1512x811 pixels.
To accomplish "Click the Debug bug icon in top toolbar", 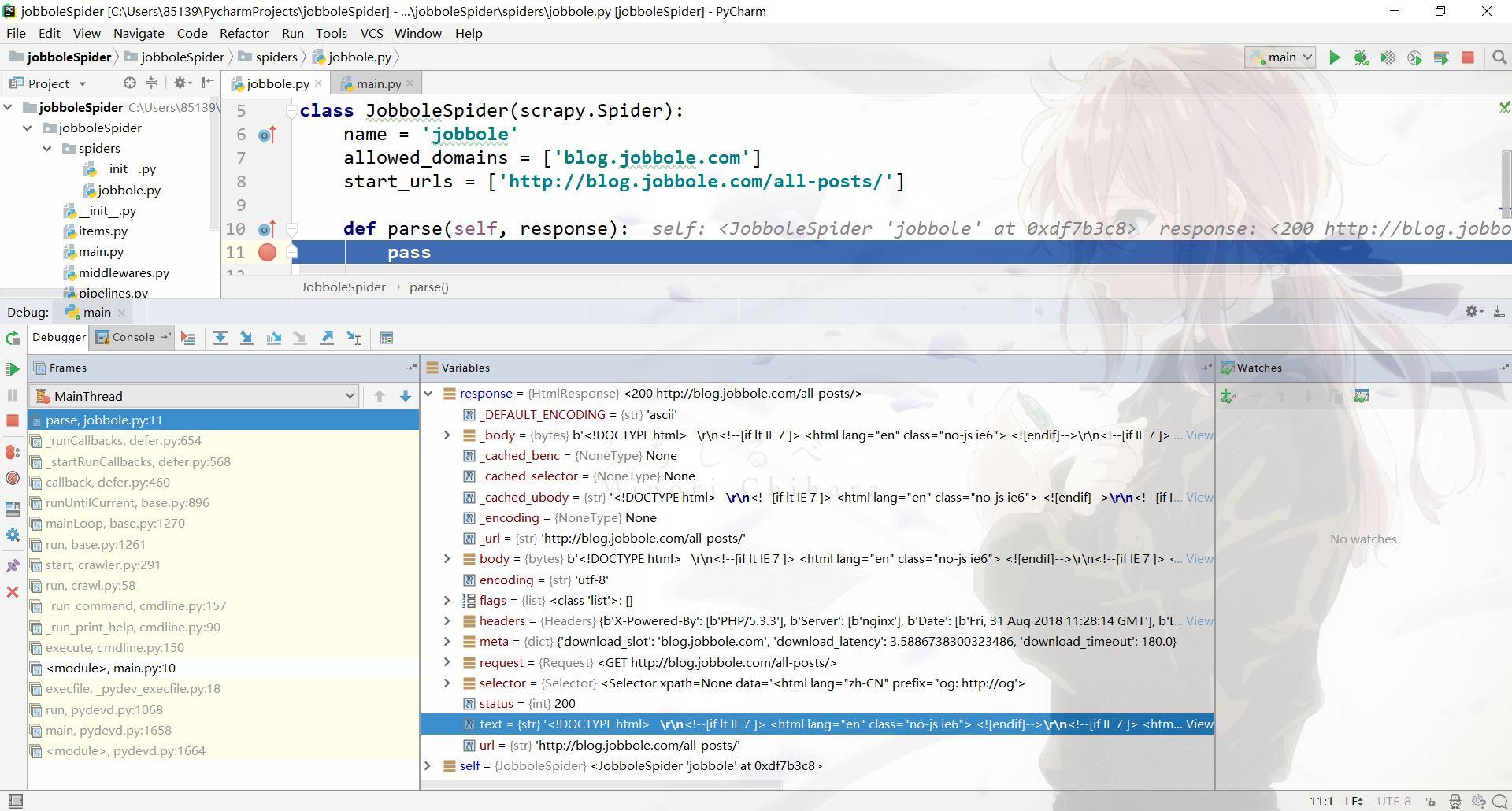I will (1361, 57).
